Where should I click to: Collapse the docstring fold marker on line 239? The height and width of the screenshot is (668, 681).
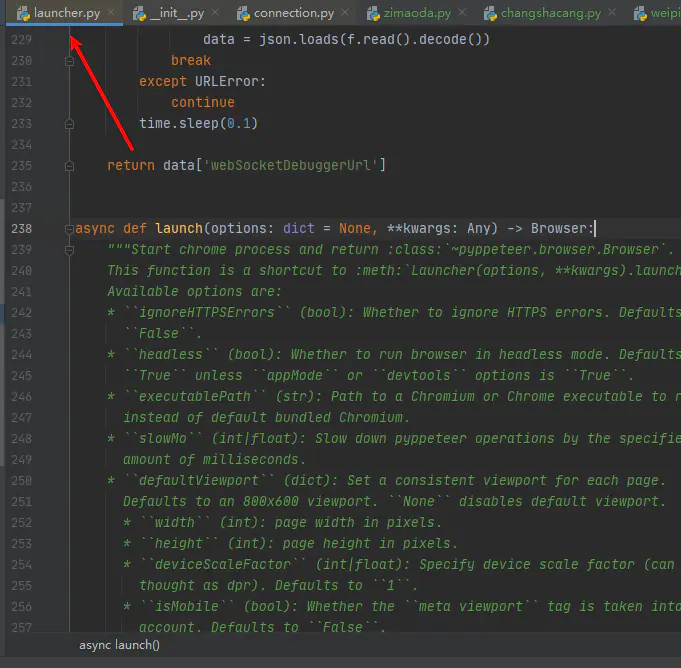(69, 250)
